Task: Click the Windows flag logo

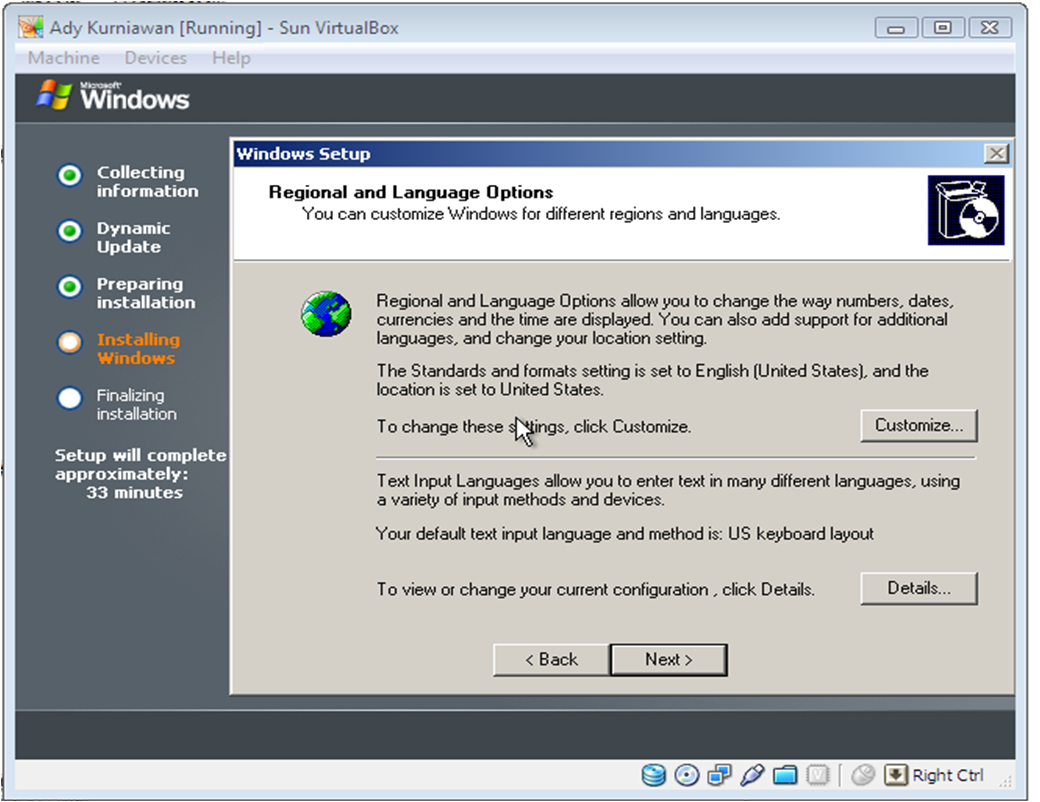Action: 54,95
